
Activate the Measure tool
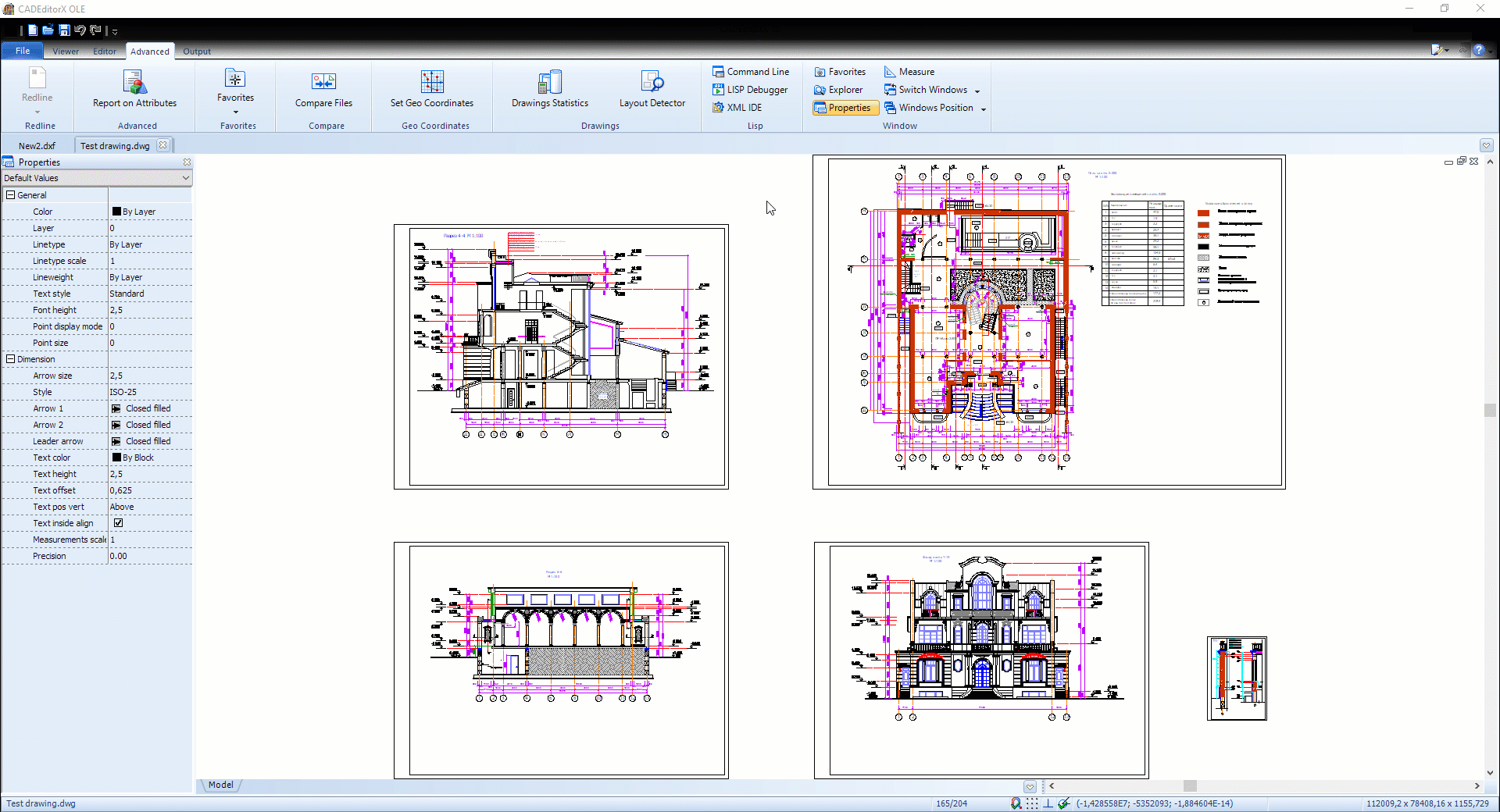pos(909,71)
